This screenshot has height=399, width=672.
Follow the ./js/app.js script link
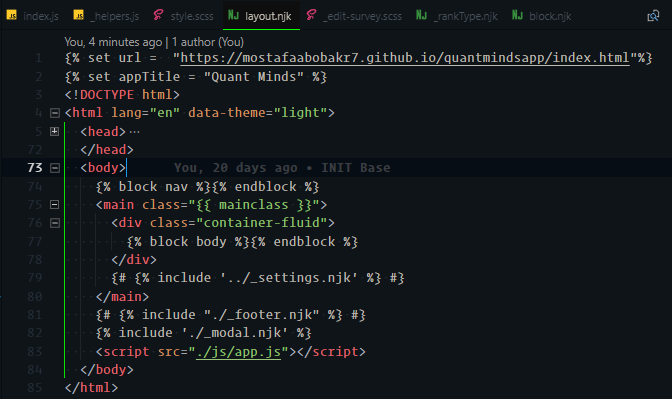point(239,352)
